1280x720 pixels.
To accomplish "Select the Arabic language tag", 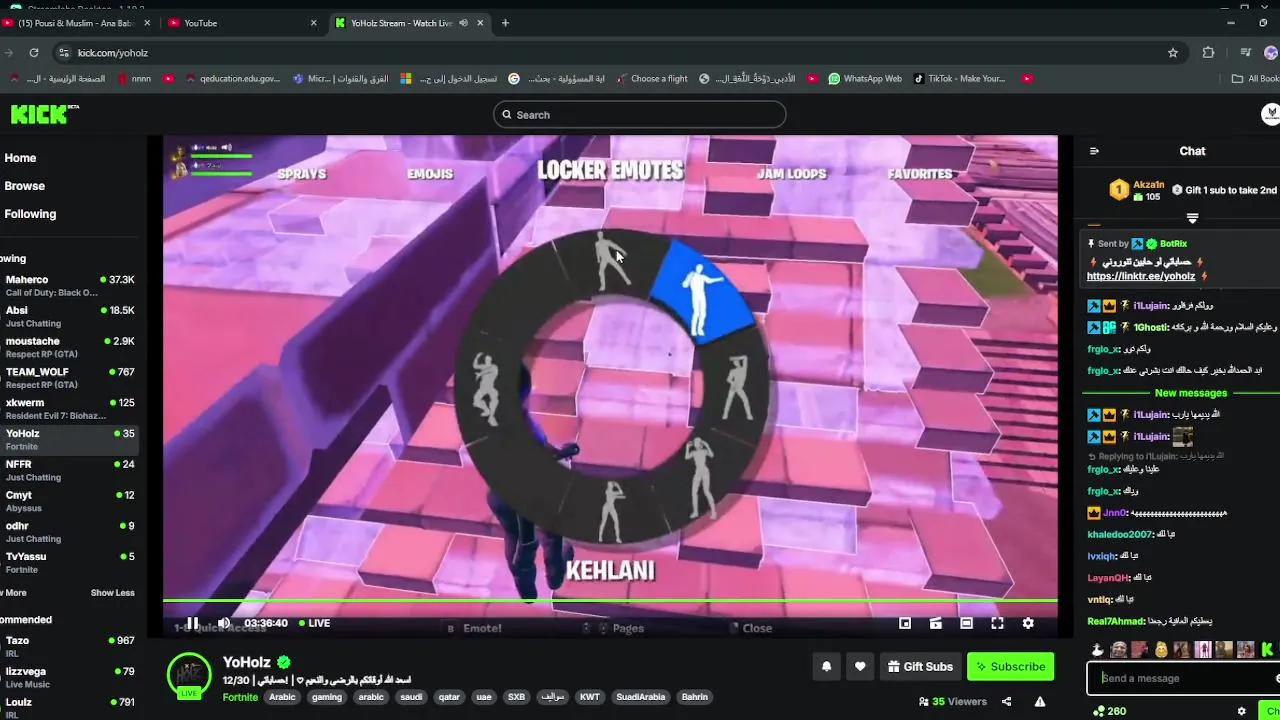I will [x=283, y=697].
